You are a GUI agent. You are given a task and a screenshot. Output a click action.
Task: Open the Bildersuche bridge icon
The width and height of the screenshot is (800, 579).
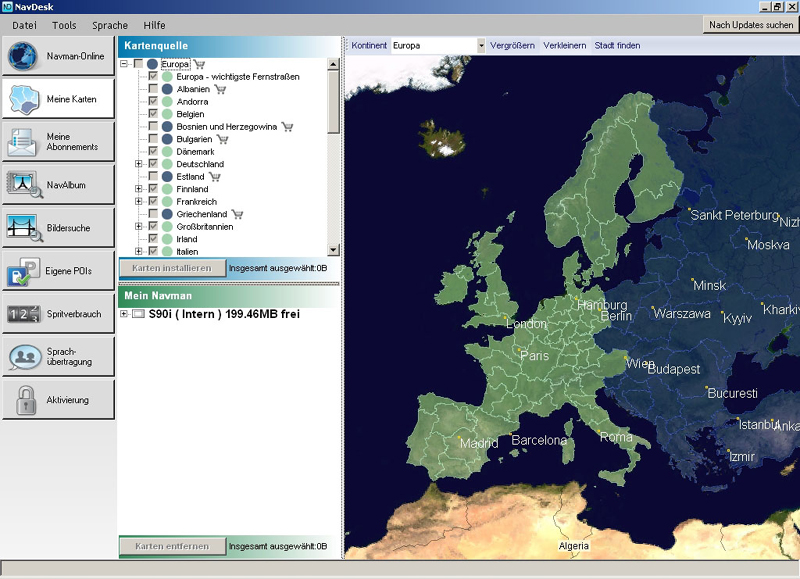22,228
